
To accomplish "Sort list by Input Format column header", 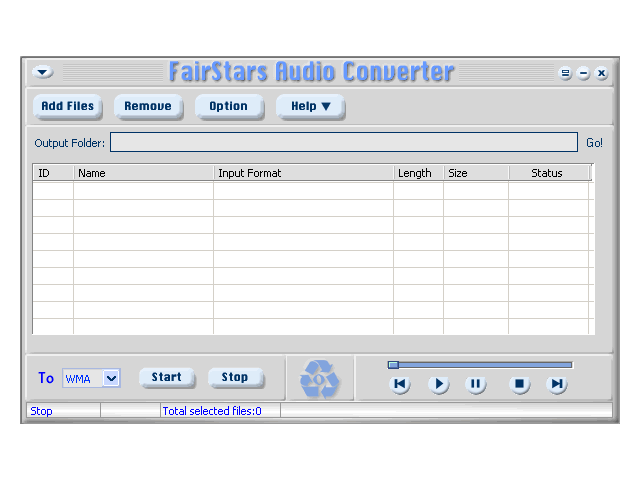I will [304, 173].
